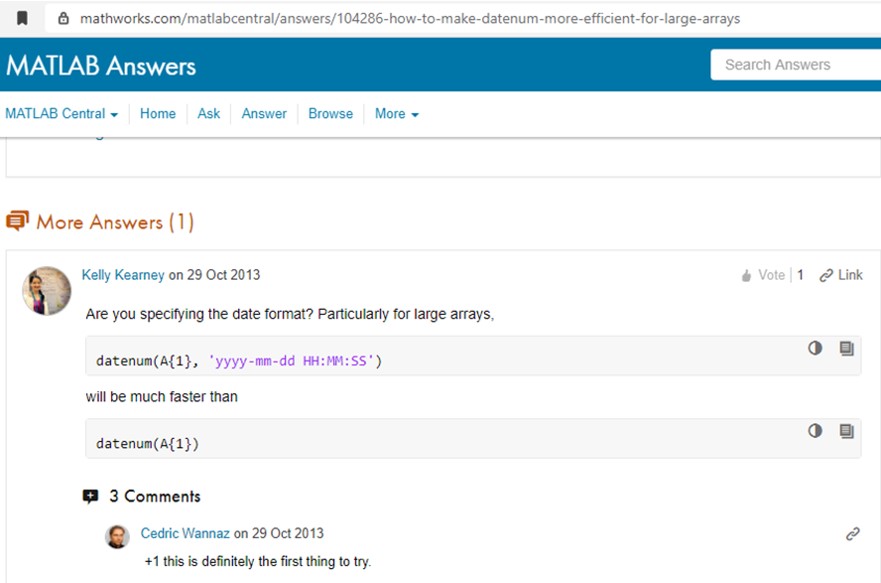This screenshot has height=583, width=881.
Task: Click into the Search Answers field
Action: [795, 65]
